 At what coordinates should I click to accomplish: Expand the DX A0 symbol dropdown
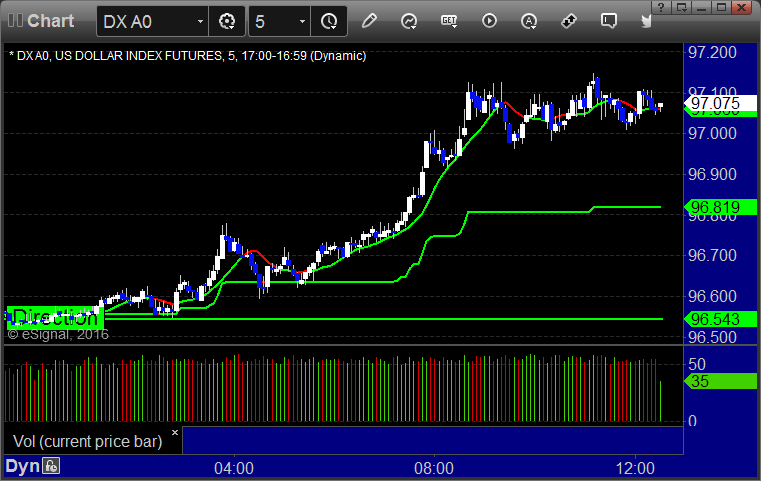point(200,20)
